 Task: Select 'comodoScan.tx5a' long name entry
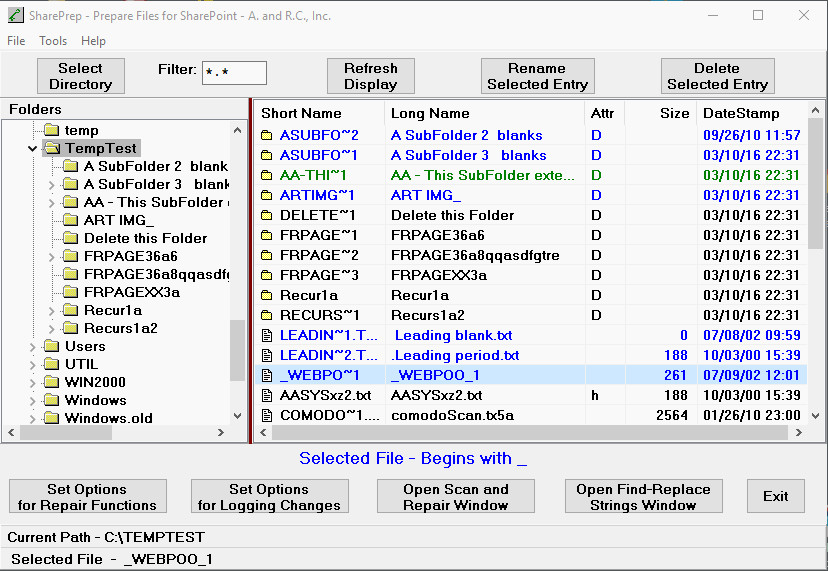tap(453, 416)
